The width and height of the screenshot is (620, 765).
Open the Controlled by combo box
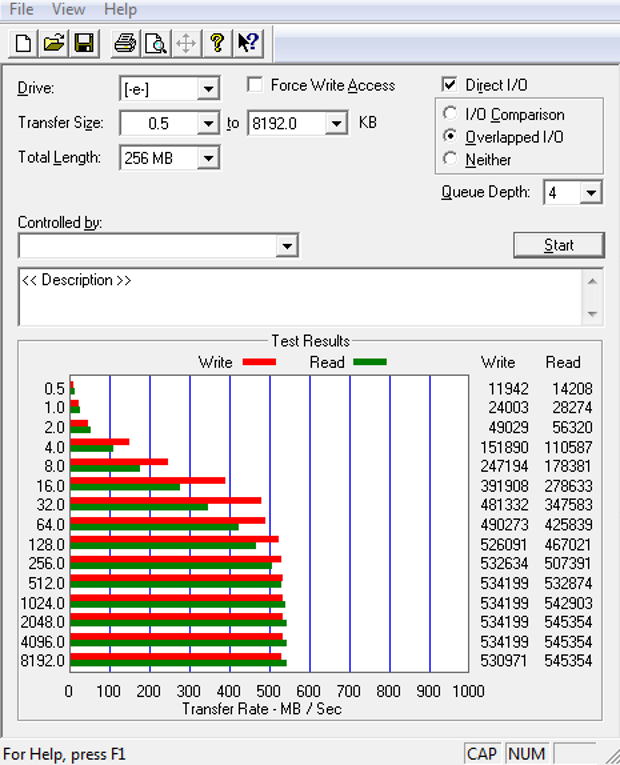(x=287, y=246)
